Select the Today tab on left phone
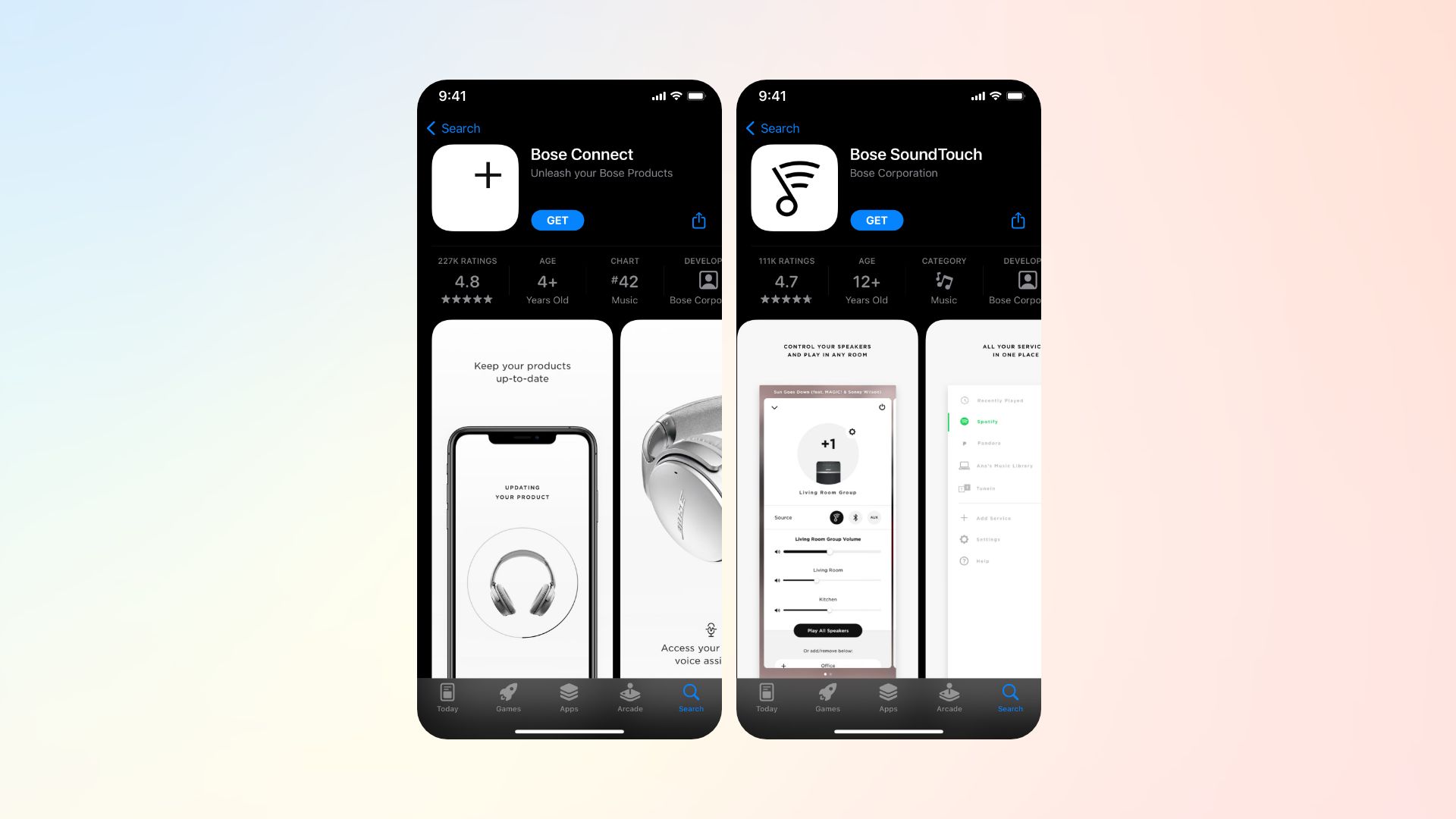The image size is (1456, 819). coord(448,697)
